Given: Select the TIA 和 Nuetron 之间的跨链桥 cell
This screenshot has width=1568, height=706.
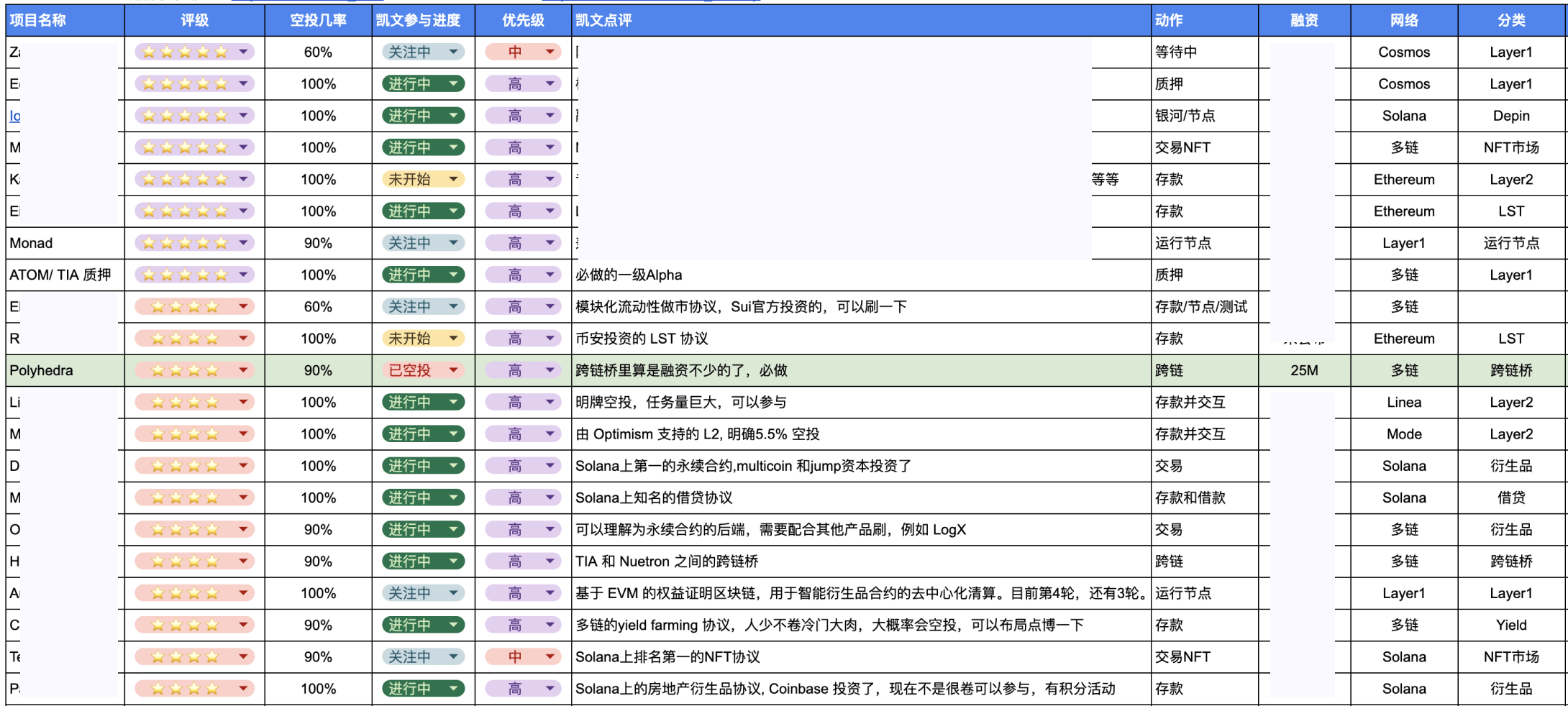Looking at the screenshot, I should point(862,561).
